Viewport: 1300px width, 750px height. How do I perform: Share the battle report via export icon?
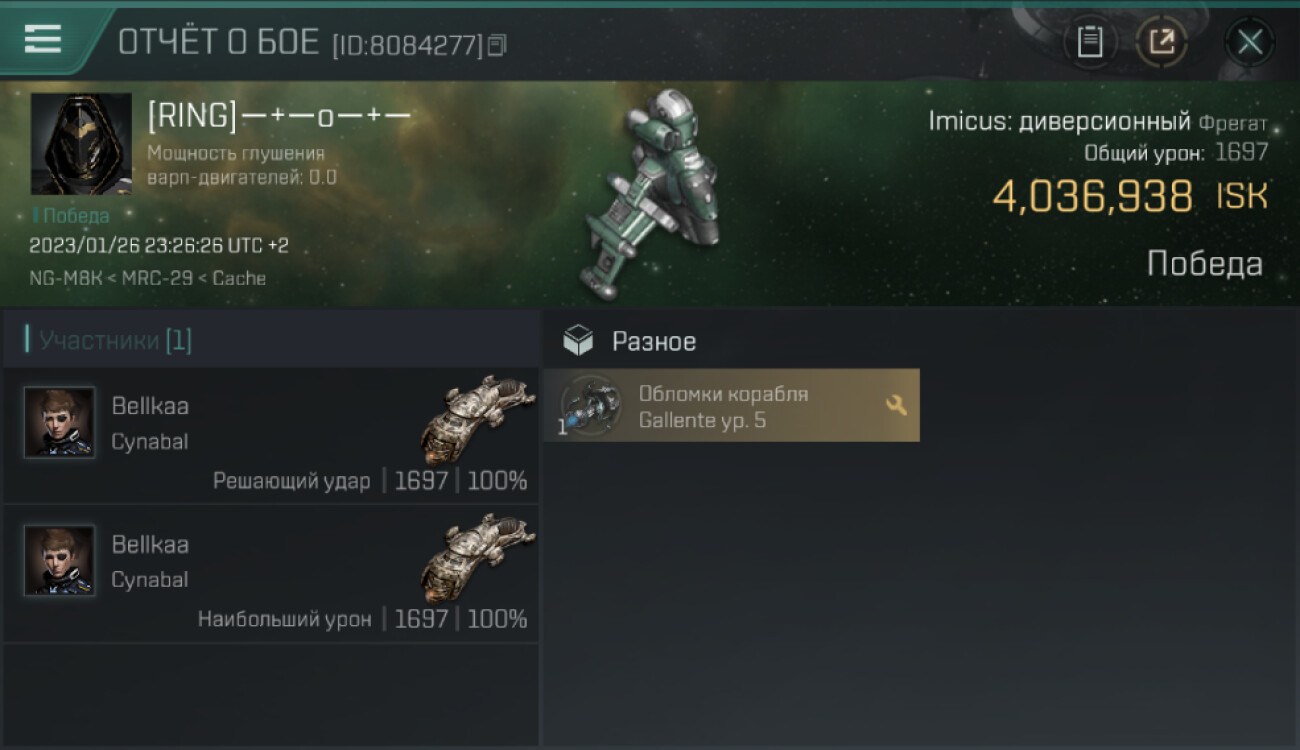[x=1162, y=42]
